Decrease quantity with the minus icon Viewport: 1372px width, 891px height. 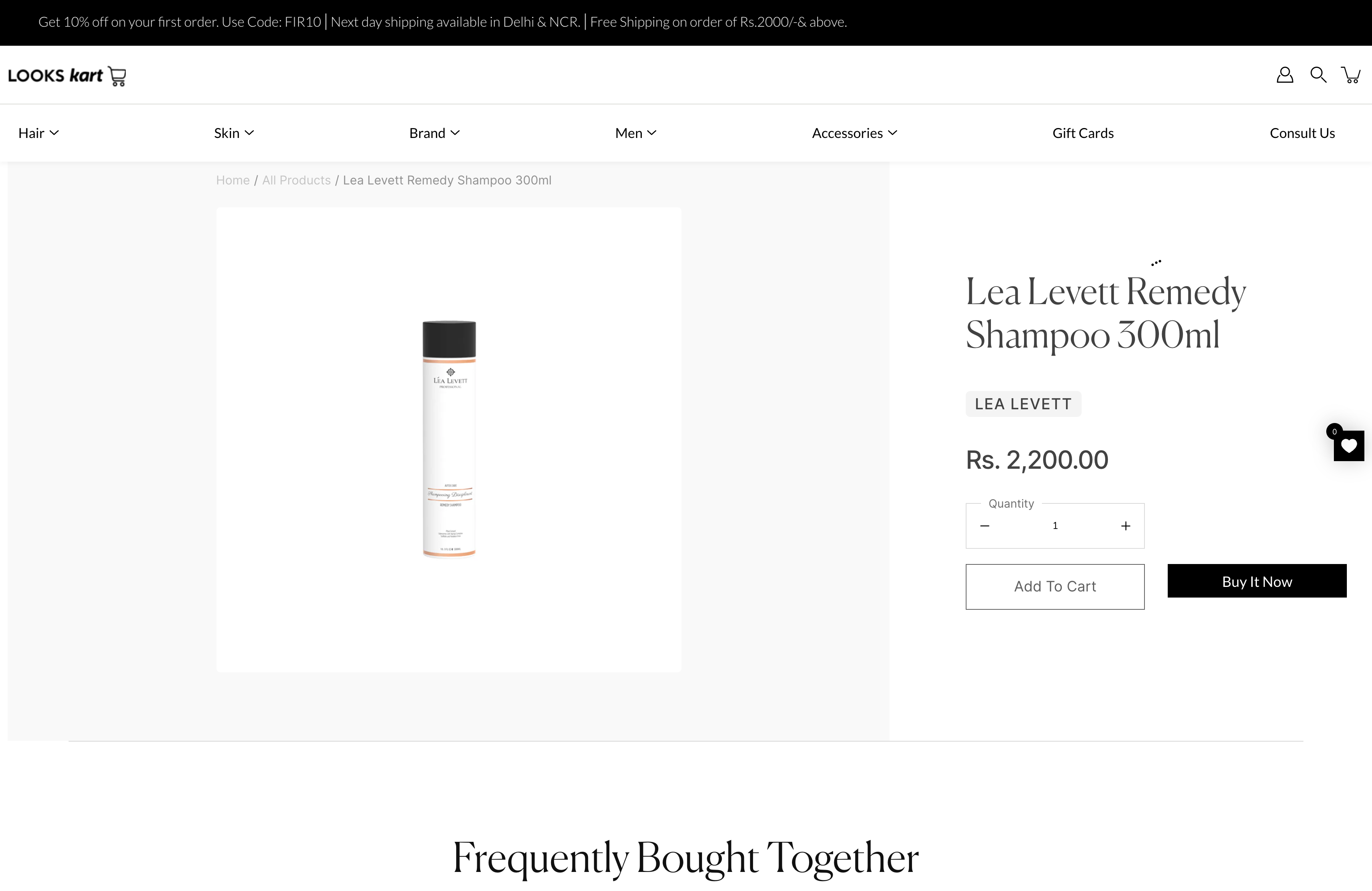pos(985,526)
